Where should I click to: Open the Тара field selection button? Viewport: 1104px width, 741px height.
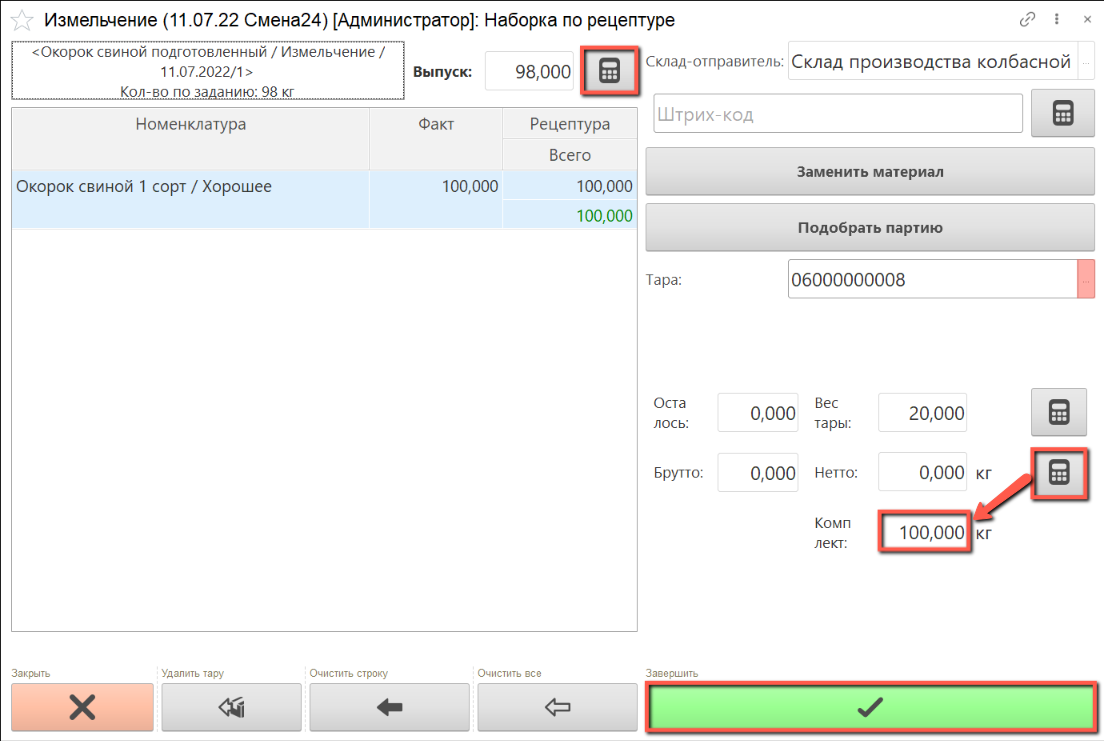click(x=1086, y=280)
